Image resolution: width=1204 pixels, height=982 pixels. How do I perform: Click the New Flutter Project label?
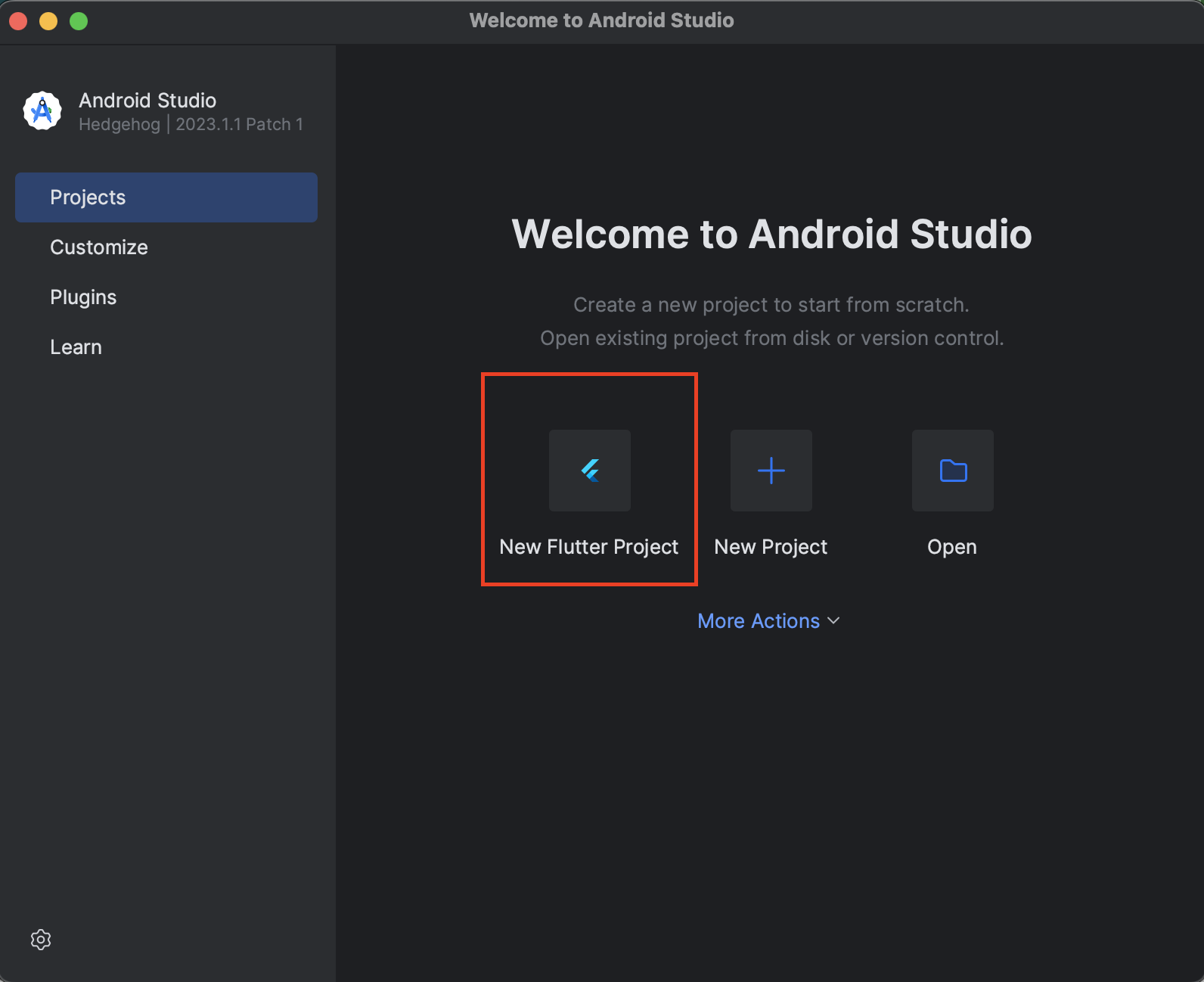coord(589,547)
